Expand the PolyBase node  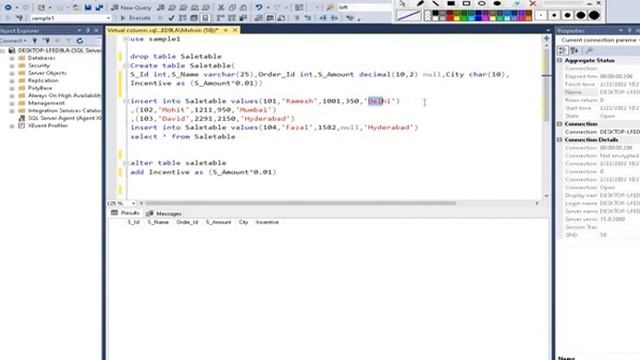pos(12,88)
